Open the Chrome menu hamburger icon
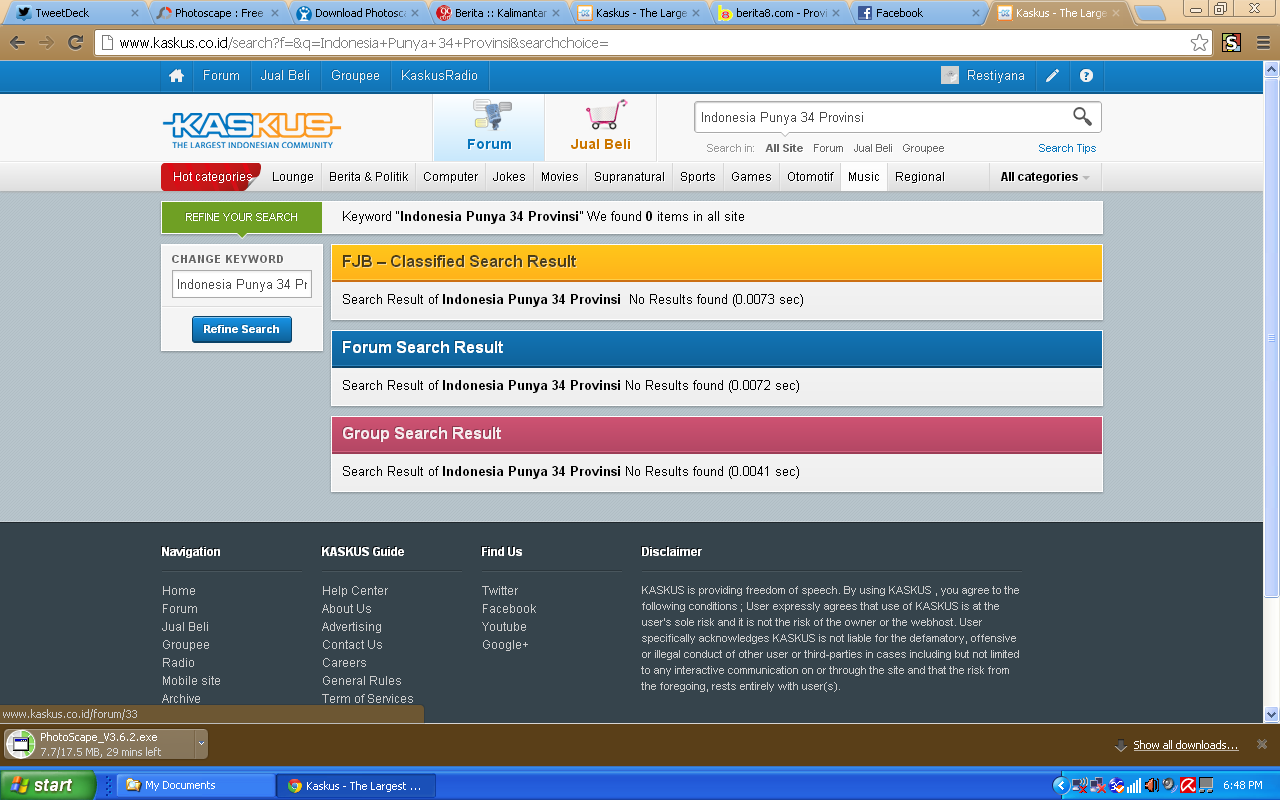The height and width of the screenshot is (800, 1280). pos(1262,43)
